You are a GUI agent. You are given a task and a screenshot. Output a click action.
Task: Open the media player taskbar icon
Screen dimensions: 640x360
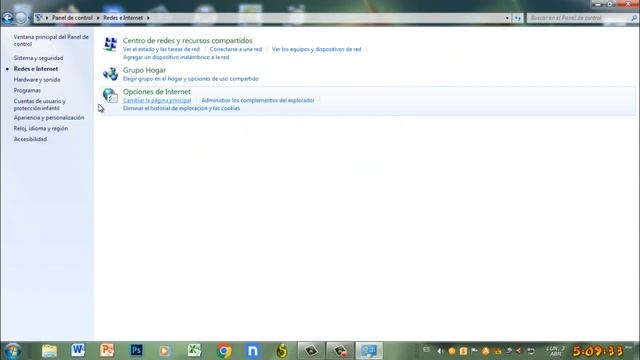click(165, 351)
